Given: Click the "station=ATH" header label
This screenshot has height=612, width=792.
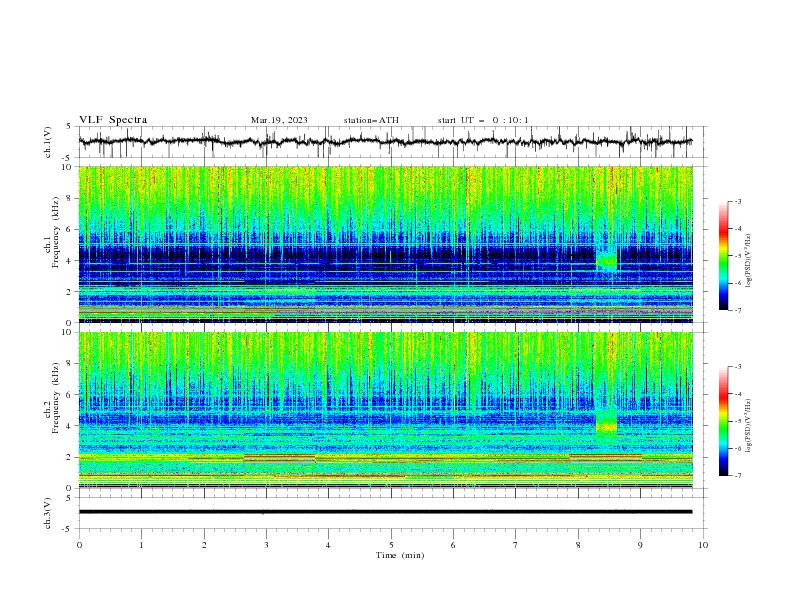Looking at the screenshot, I should 371,120.
